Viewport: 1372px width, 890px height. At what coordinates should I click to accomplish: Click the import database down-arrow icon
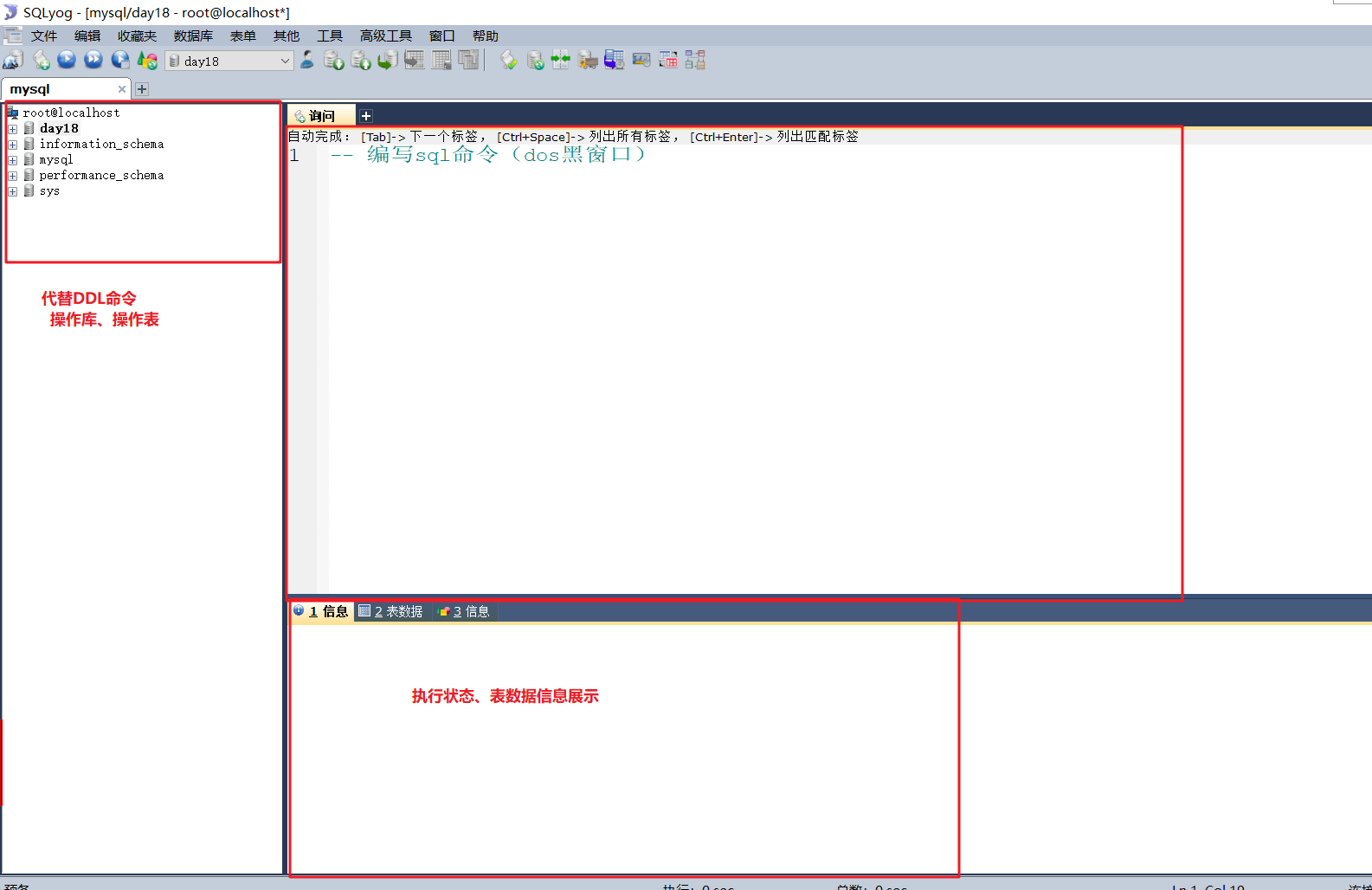(x=334, y=60)
